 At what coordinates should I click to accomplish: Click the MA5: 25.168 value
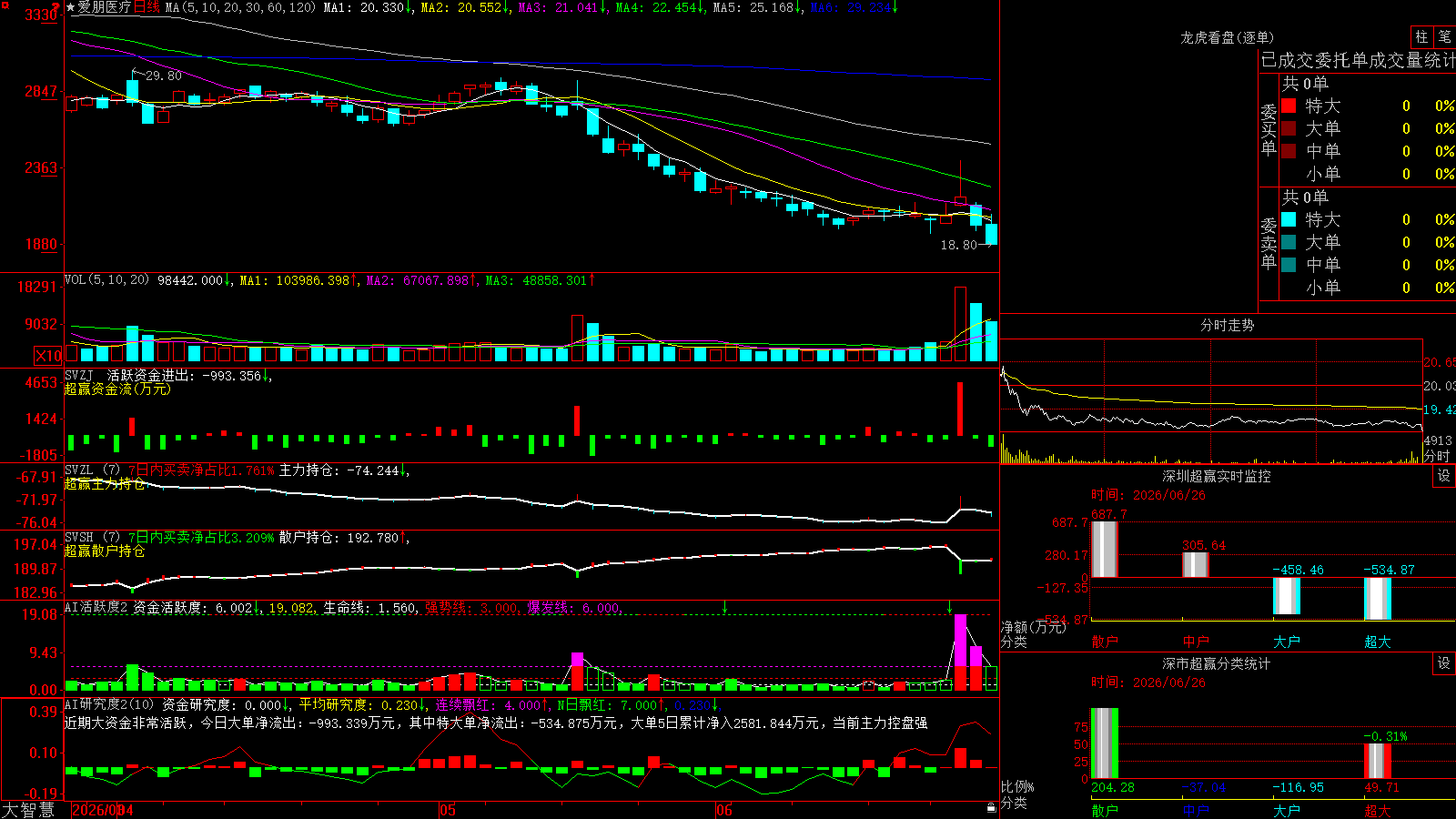(758, 7)
